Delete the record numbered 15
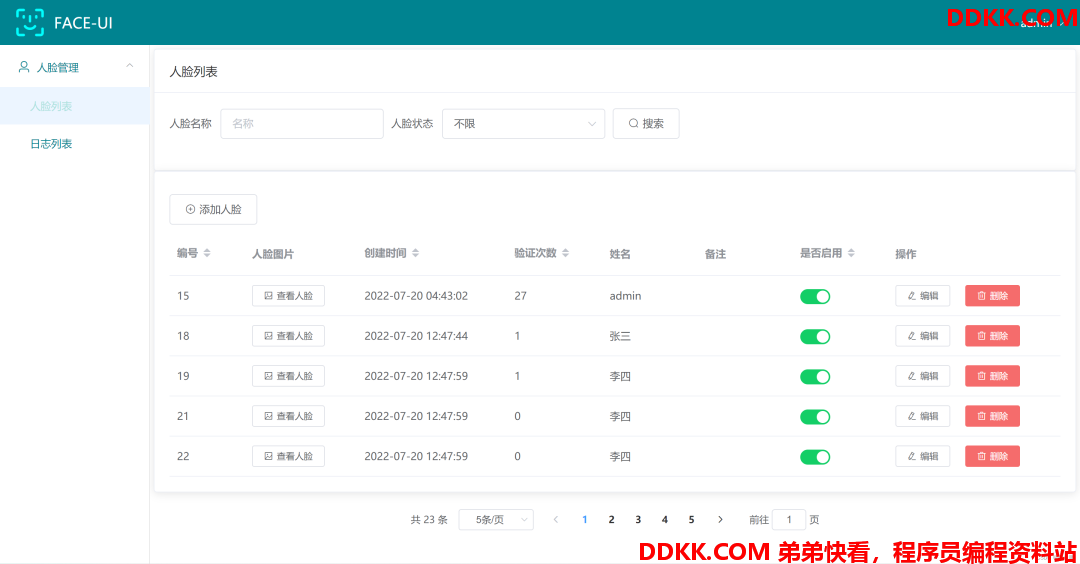The width and height of the screenshot is (1080, 564). [x=992, y=296]
